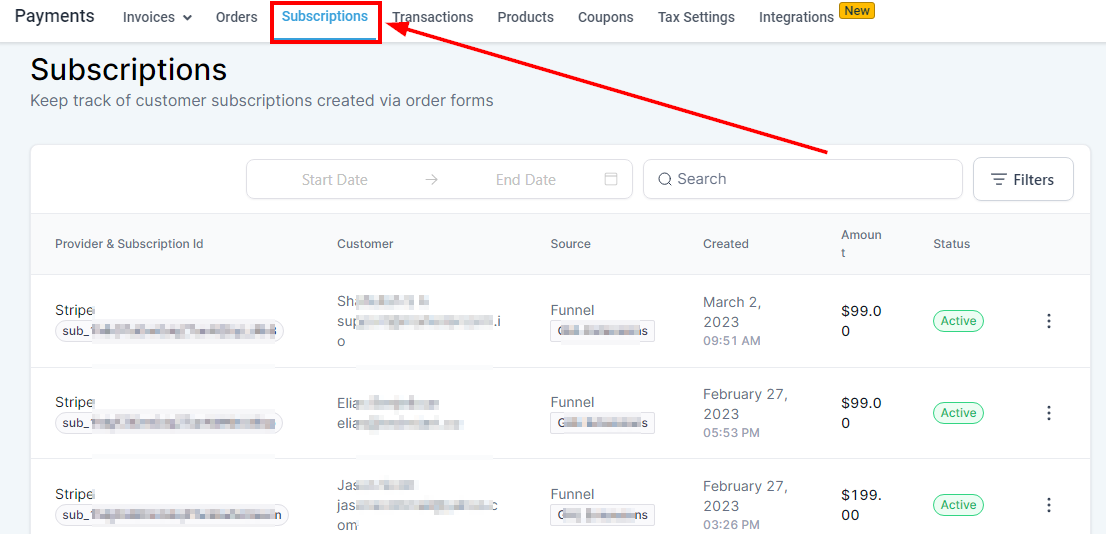This screenshot has height=534, width=1106.
Task: Open the Tax Settings tab
Action: (696, 18)
